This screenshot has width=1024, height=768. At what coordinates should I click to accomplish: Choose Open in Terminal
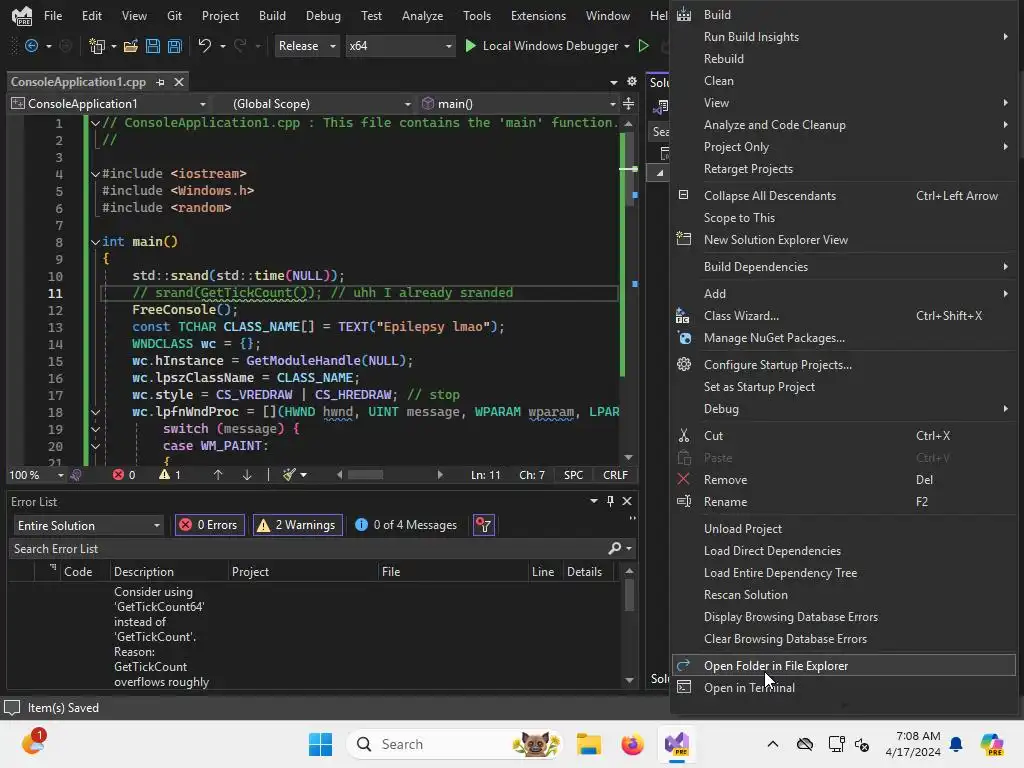(844, 688)
